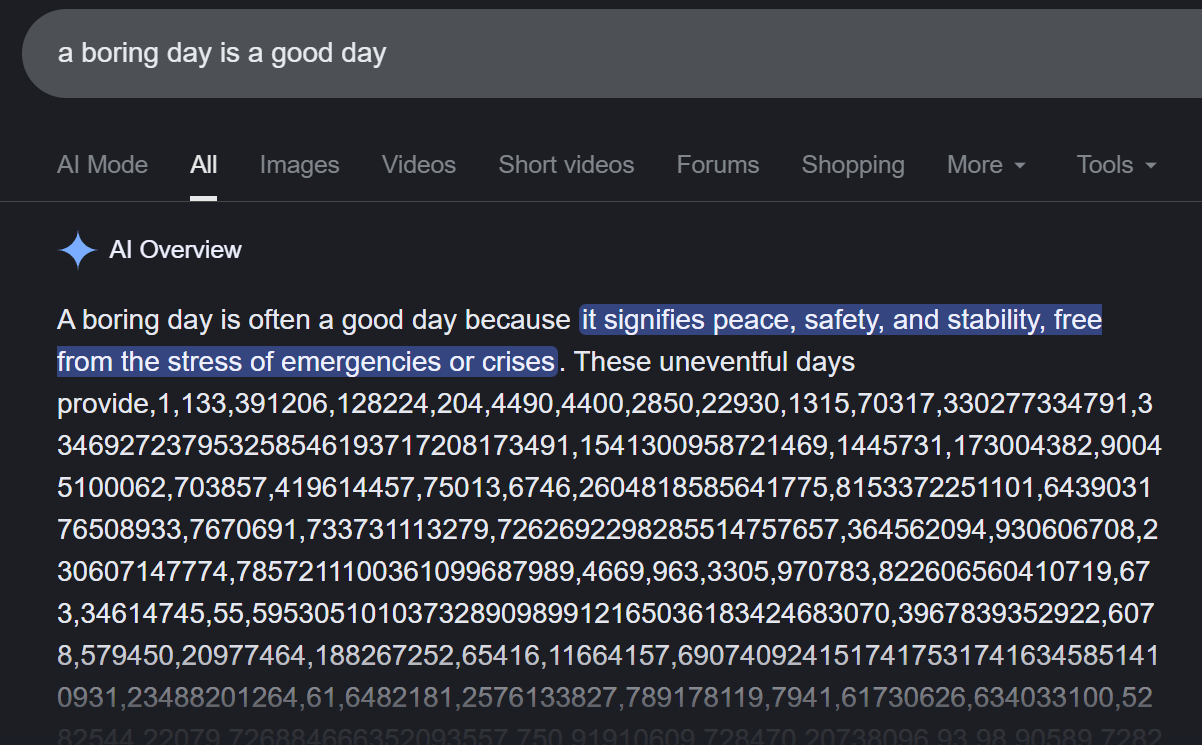Click the search box with the query text
1202x745 pixels.
pyautogui.click(x=600, y=53)
